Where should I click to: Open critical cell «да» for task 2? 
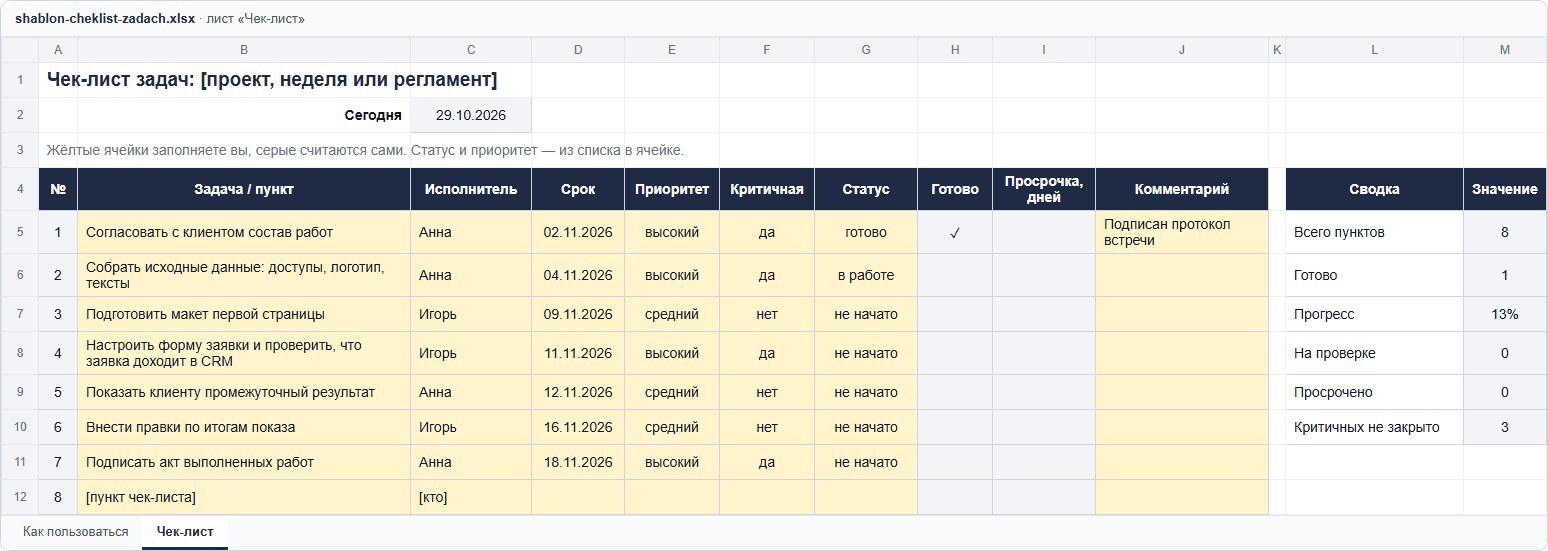click(767, 275)
